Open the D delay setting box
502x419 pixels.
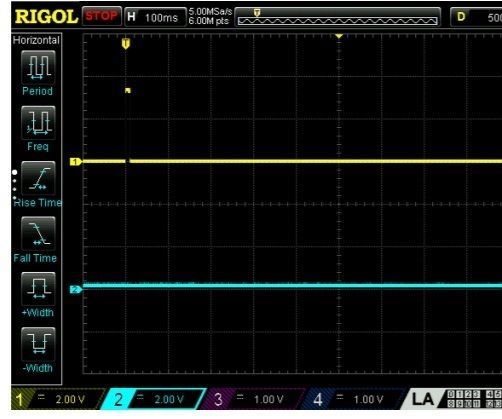[476, 17]
